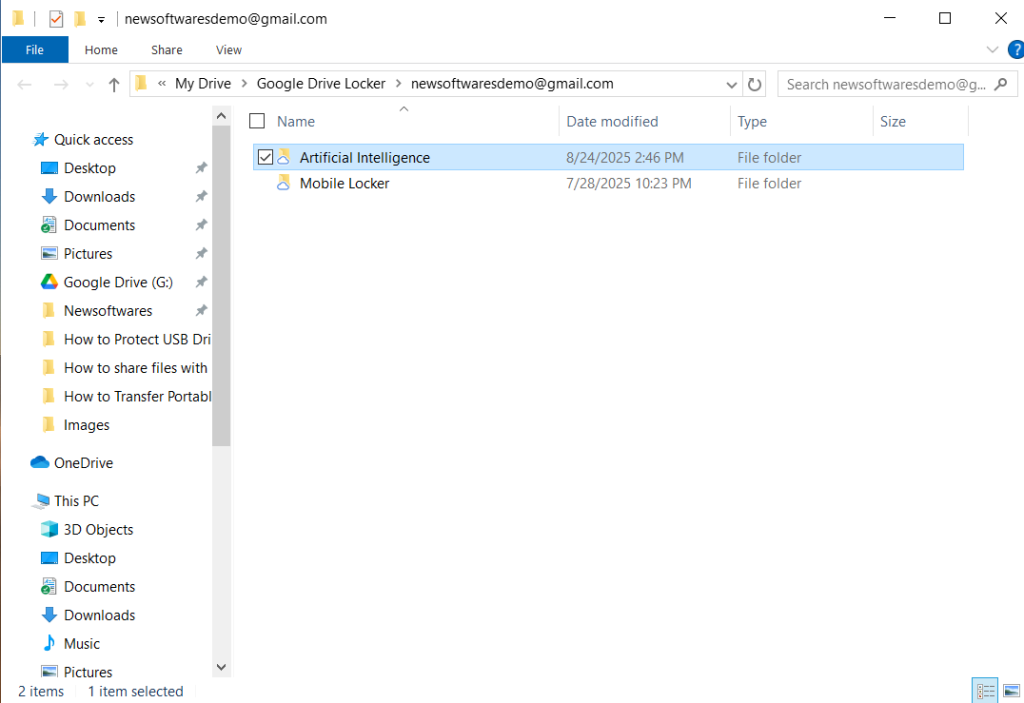Navigate to Google Drive Locker breadcrumb

pos(321,84)
